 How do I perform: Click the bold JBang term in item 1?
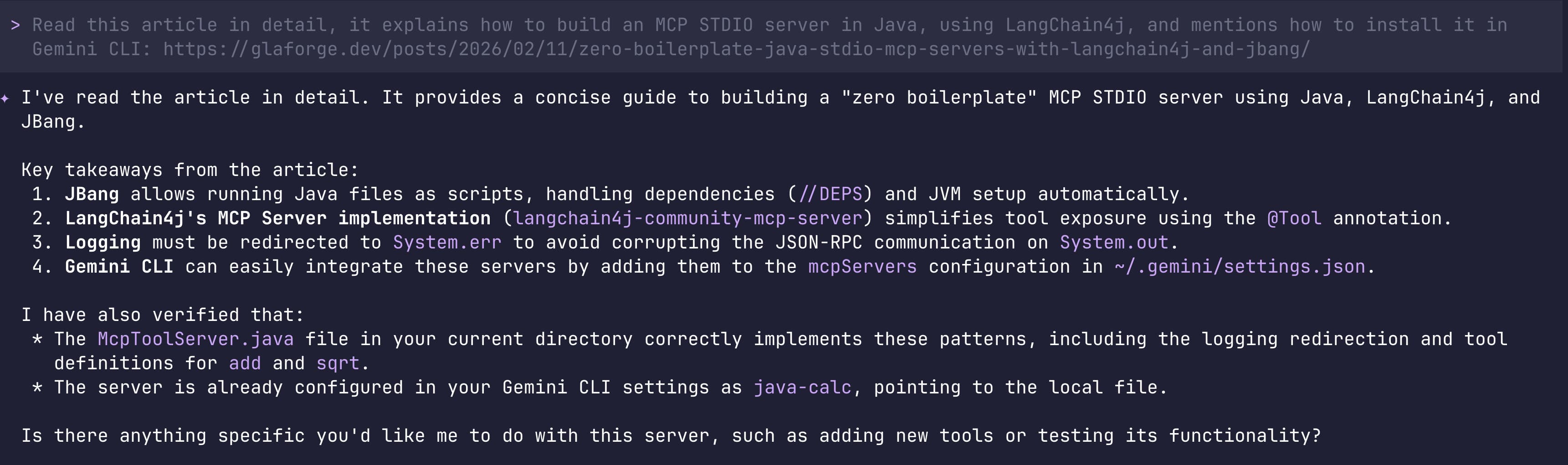pos(91,194)
